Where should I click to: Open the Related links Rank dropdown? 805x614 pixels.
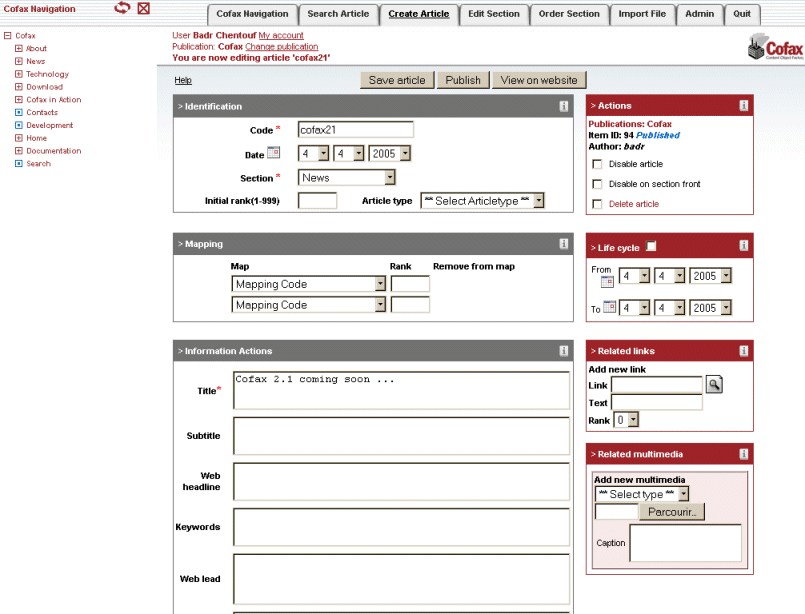tap(626, 420)
